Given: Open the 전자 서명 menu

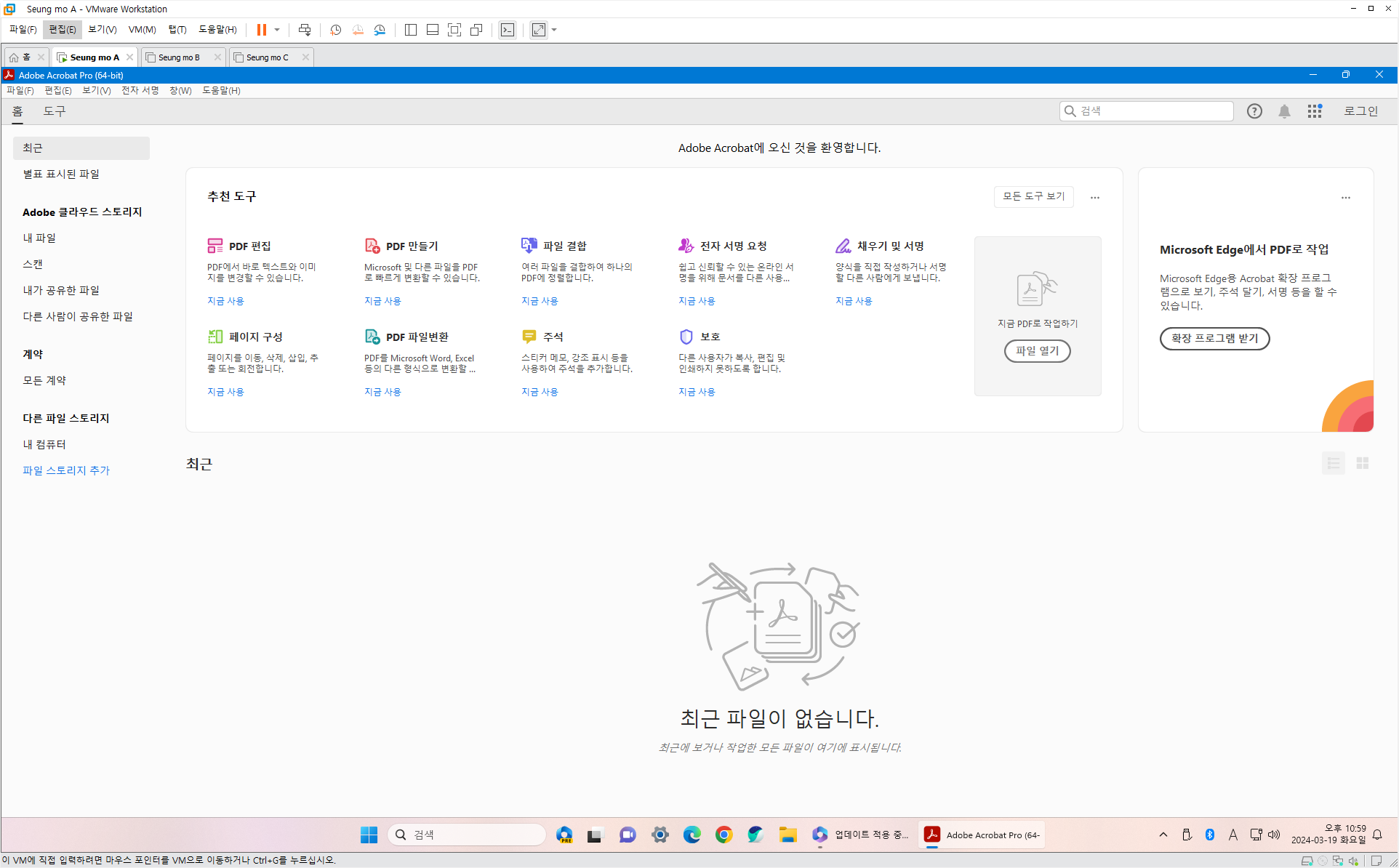Looking at the screenshot, I should click(140, 90).
